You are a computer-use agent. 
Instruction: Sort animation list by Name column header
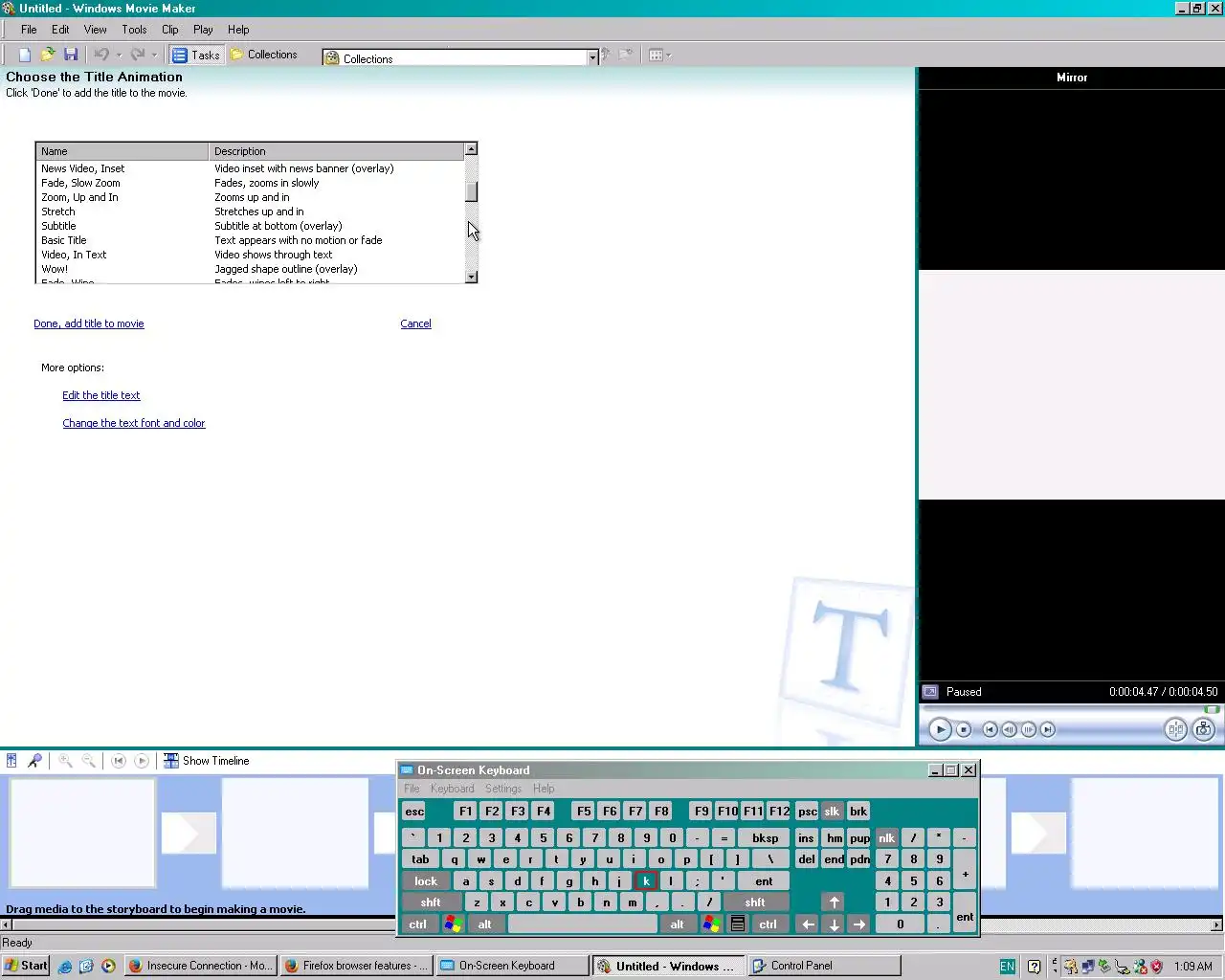(x=122, y=151)
